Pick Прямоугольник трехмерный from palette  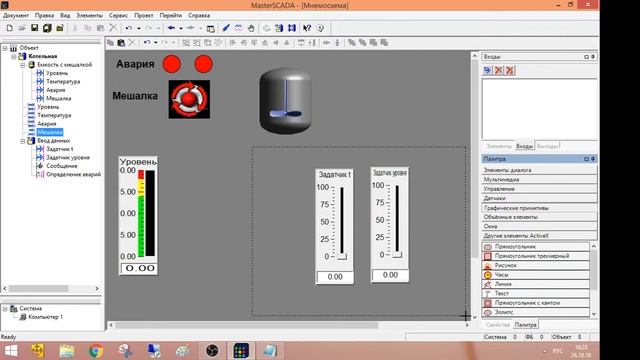(536, 256)
